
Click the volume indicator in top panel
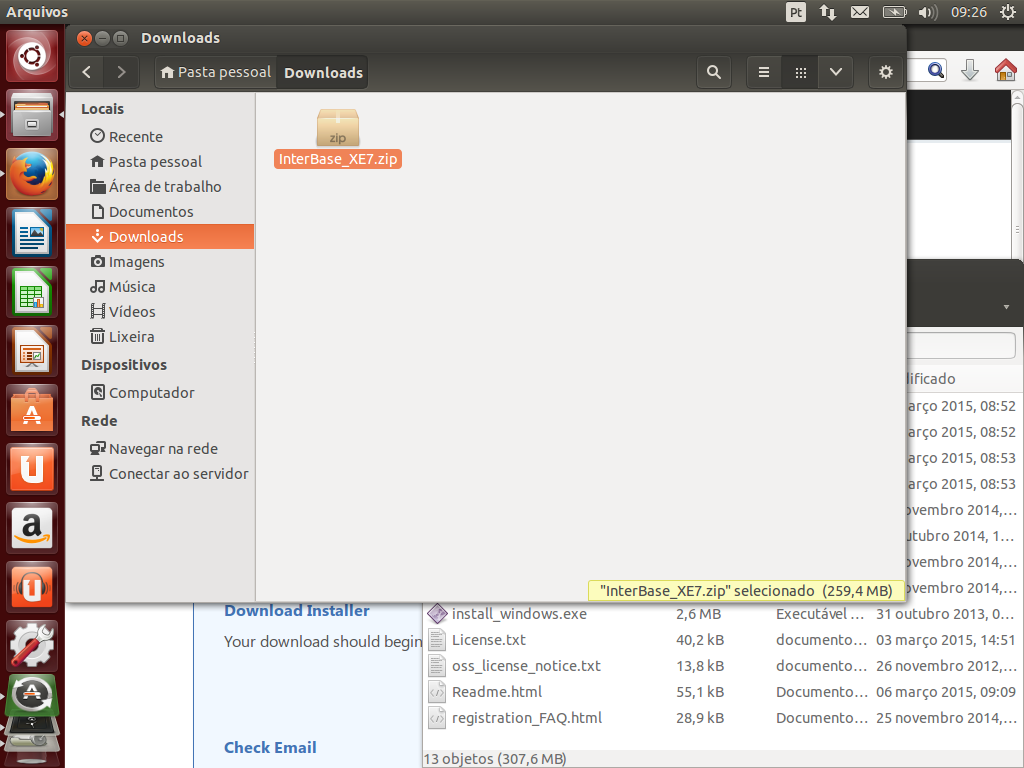click(927, 12)
